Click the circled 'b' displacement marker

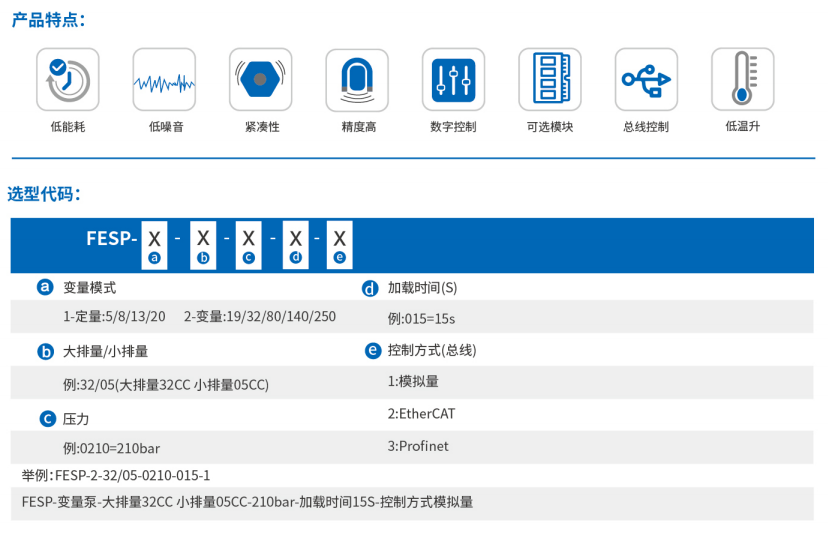[45, 351]
